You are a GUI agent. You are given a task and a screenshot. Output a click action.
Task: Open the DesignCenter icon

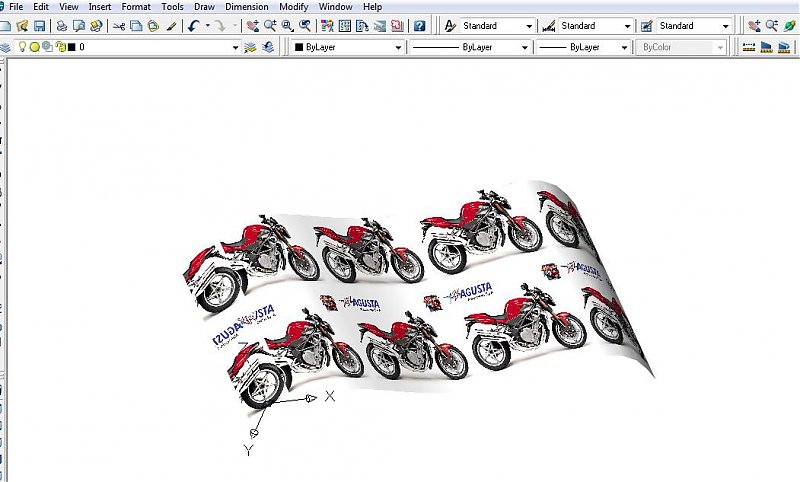point(345,26)
